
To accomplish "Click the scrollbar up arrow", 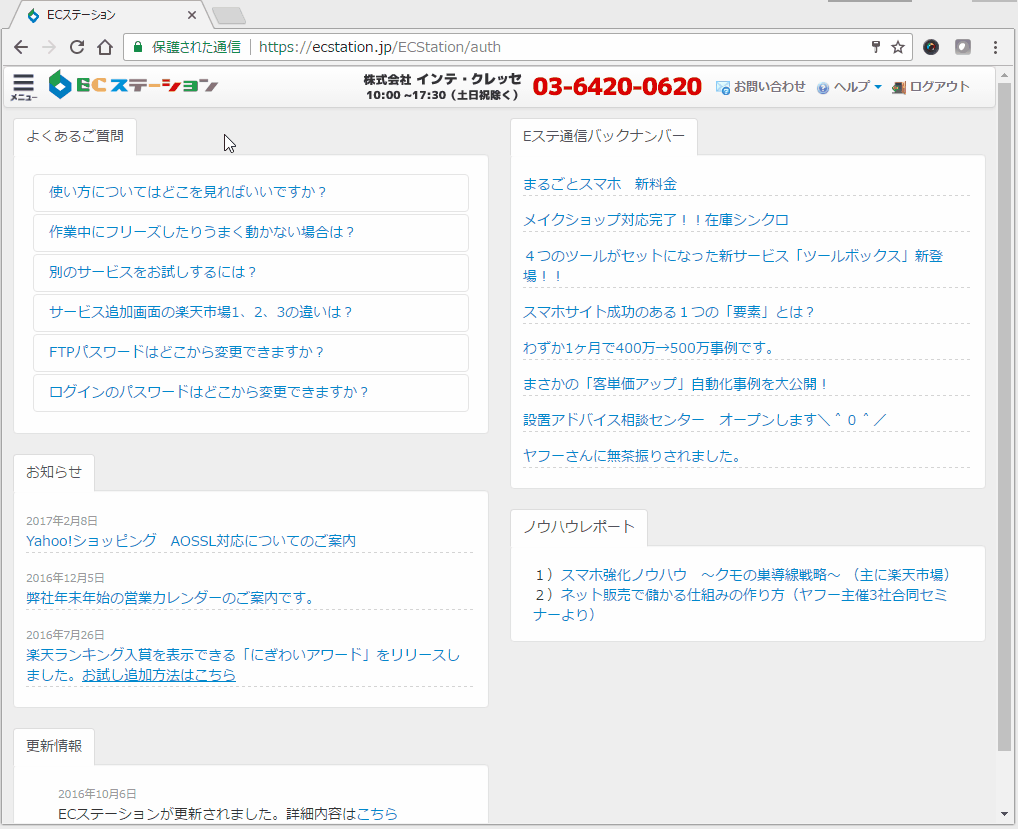I will click(x=1004, y=73).
